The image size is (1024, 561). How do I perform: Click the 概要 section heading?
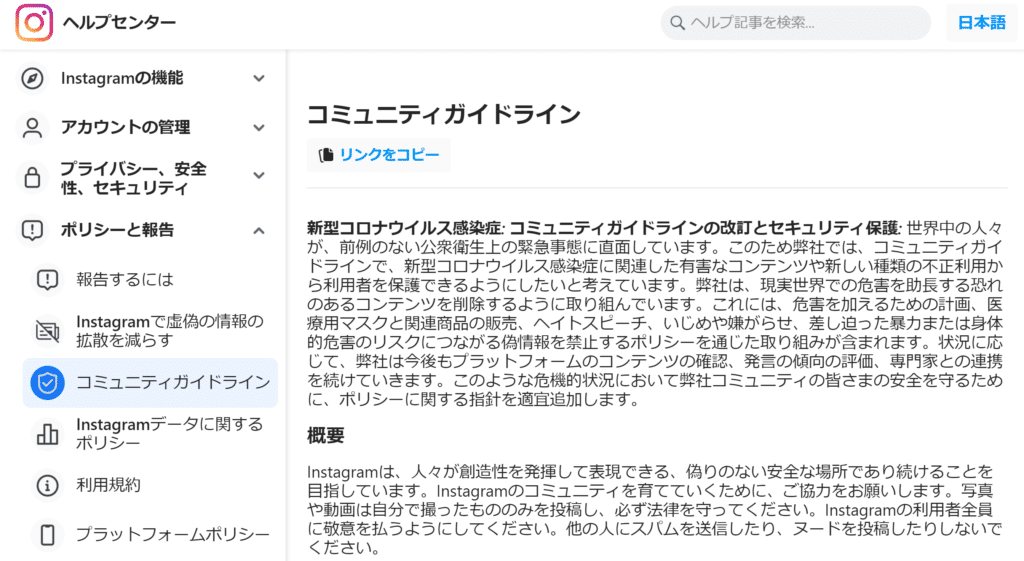[x=326, y=436]
